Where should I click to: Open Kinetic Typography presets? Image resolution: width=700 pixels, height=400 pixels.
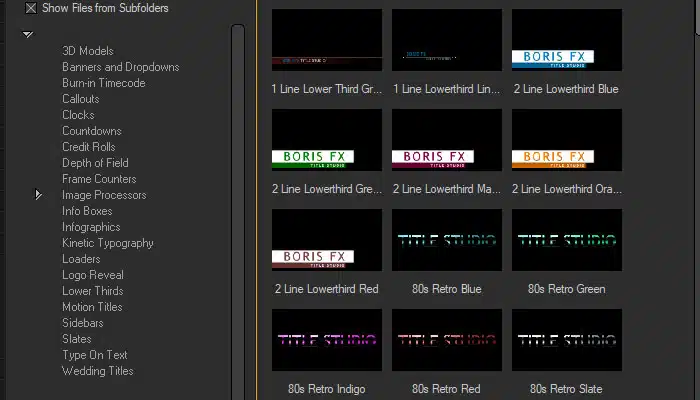108,243
